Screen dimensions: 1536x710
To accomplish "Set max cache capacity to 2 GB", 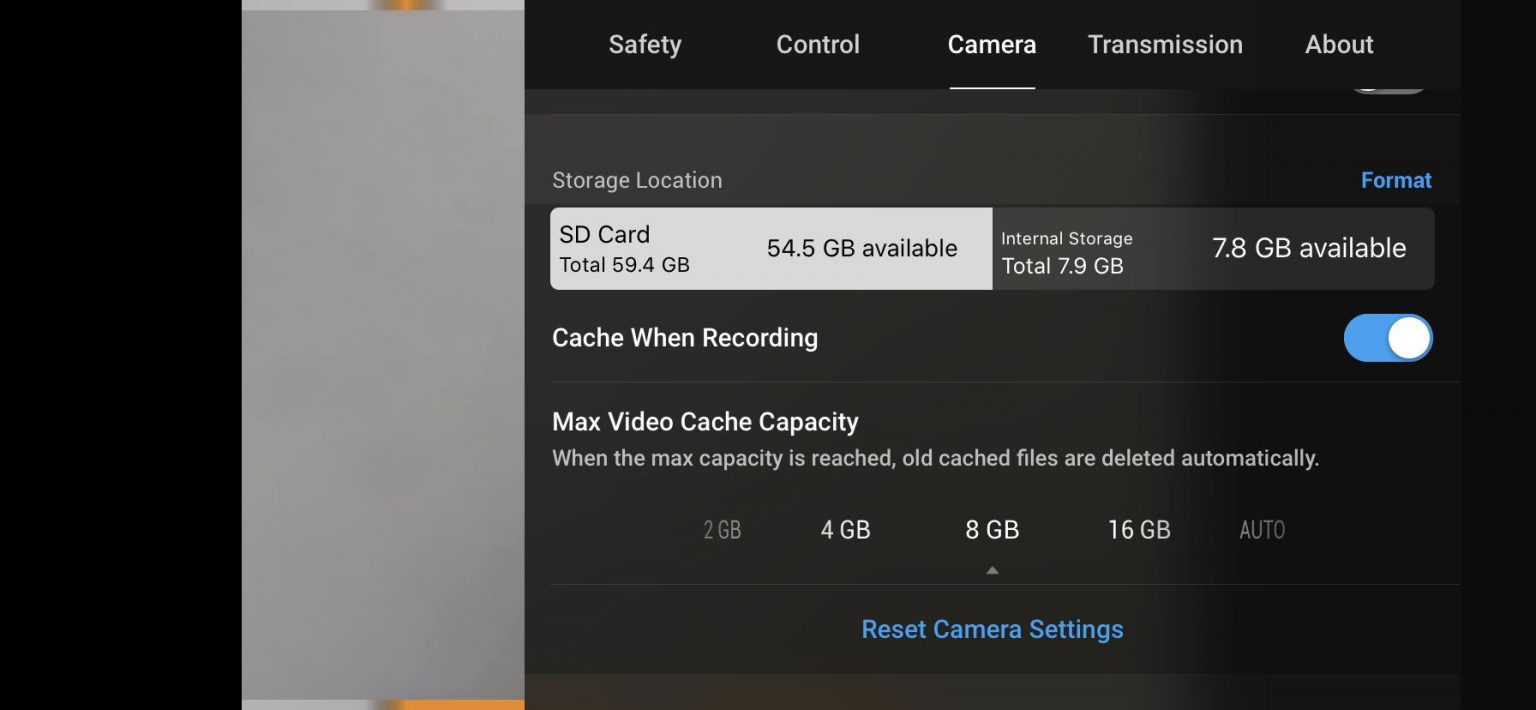I will point(722,530).
